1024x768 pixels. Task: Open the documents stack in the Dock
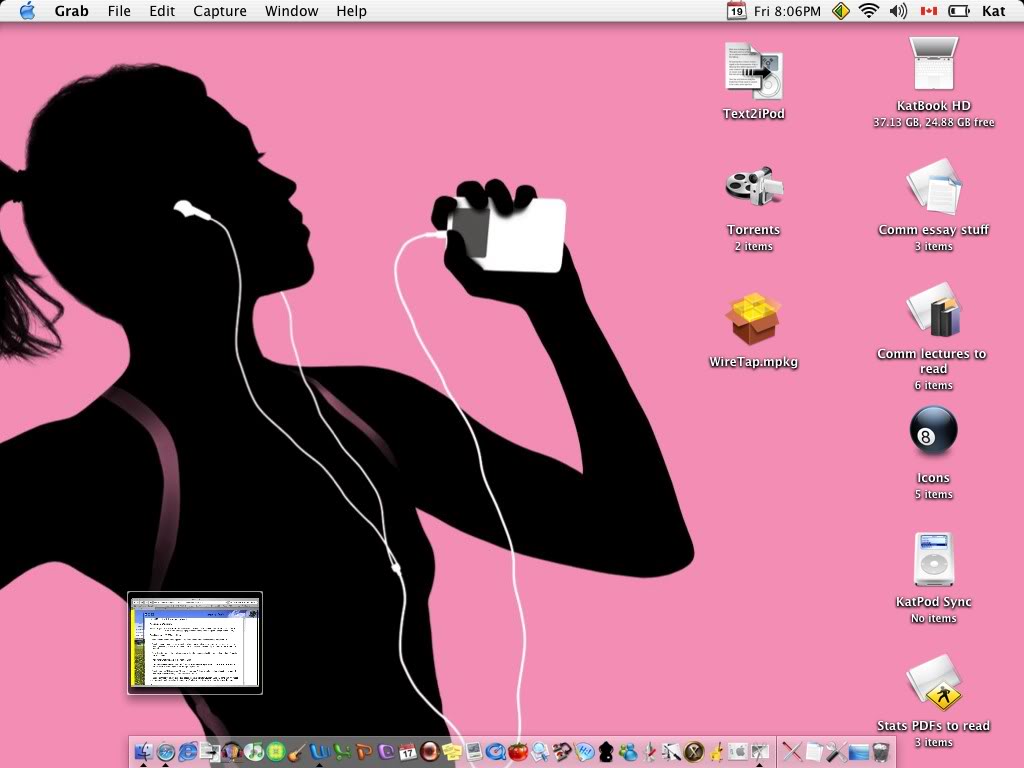click(x=814, y=752)
